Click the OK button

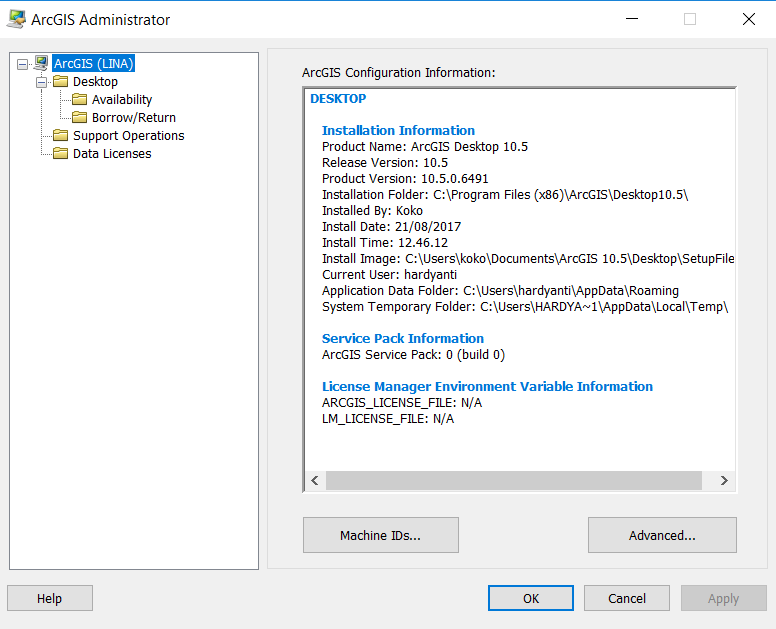click(531, 598)
